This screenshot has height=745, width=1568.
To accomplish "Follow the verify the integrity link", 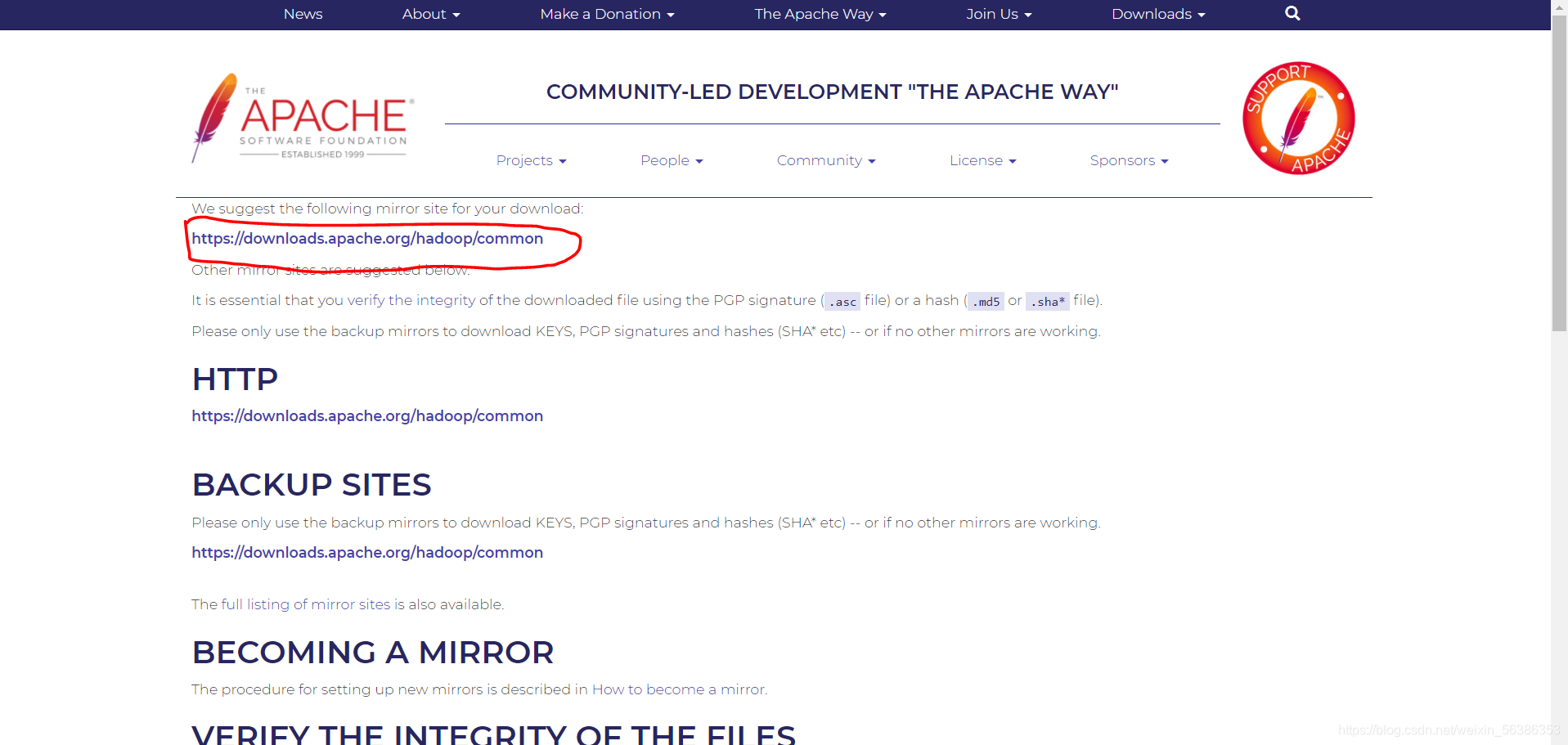I will [411, 300].
